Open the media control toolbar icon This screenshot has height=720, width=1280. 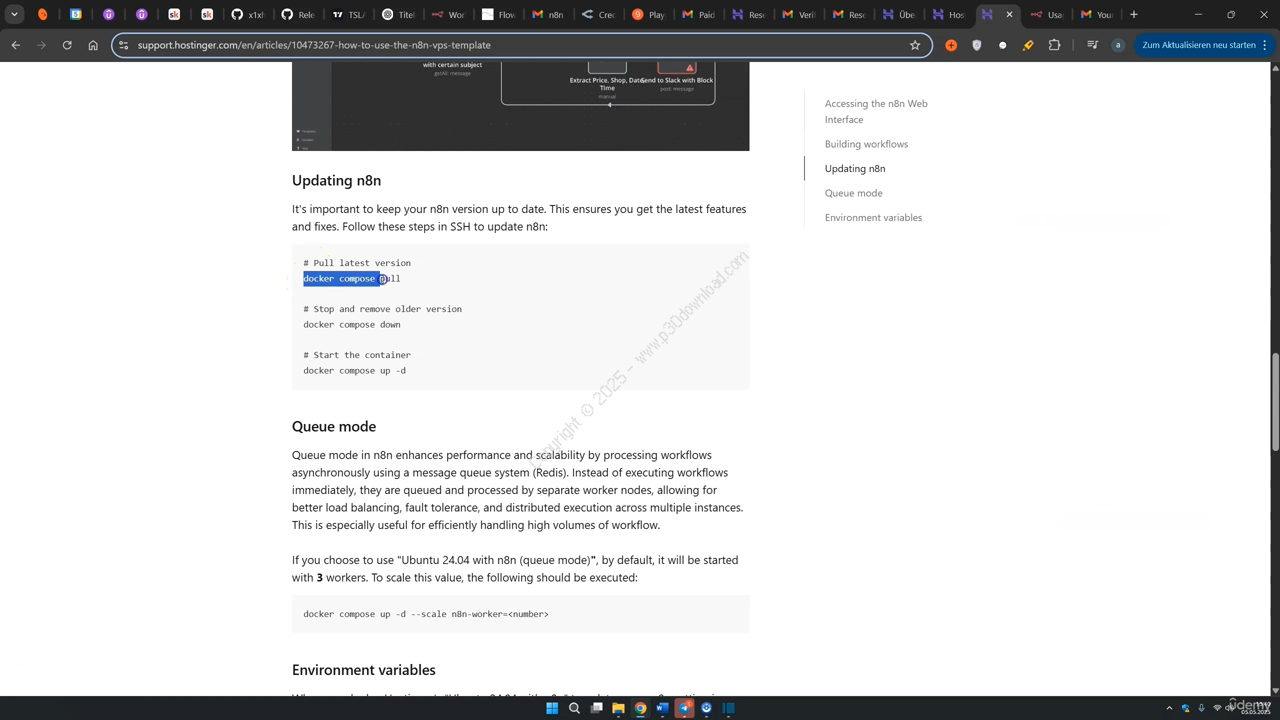click(1092, 45)
